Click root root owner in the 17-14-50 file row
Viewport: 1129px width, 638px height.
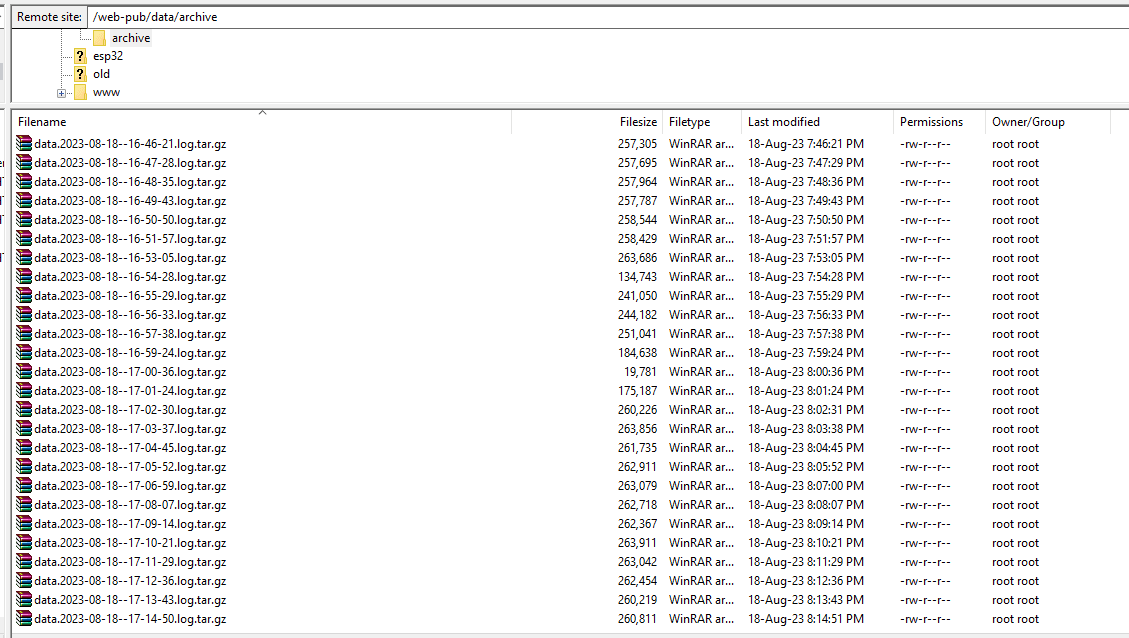[1015, 619]
